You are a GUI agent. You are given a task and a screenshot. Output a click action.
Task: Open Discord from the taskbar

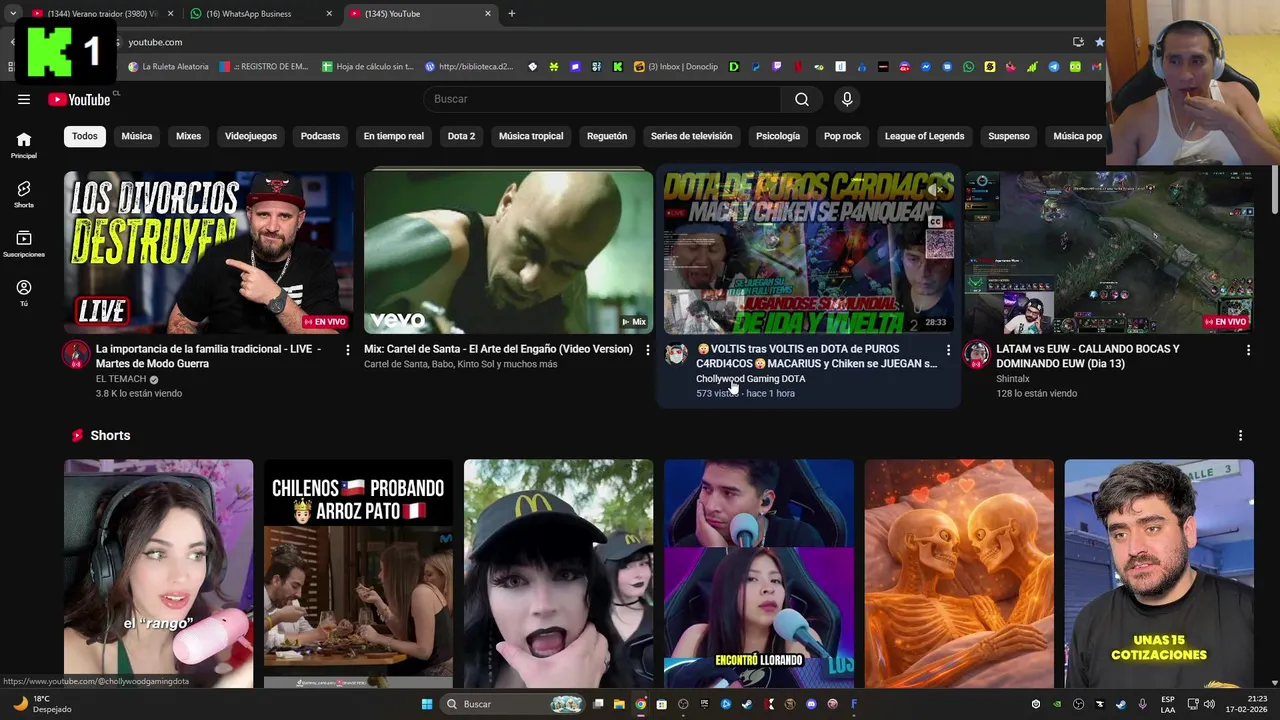pyautogui.click(x=811, y=704)
